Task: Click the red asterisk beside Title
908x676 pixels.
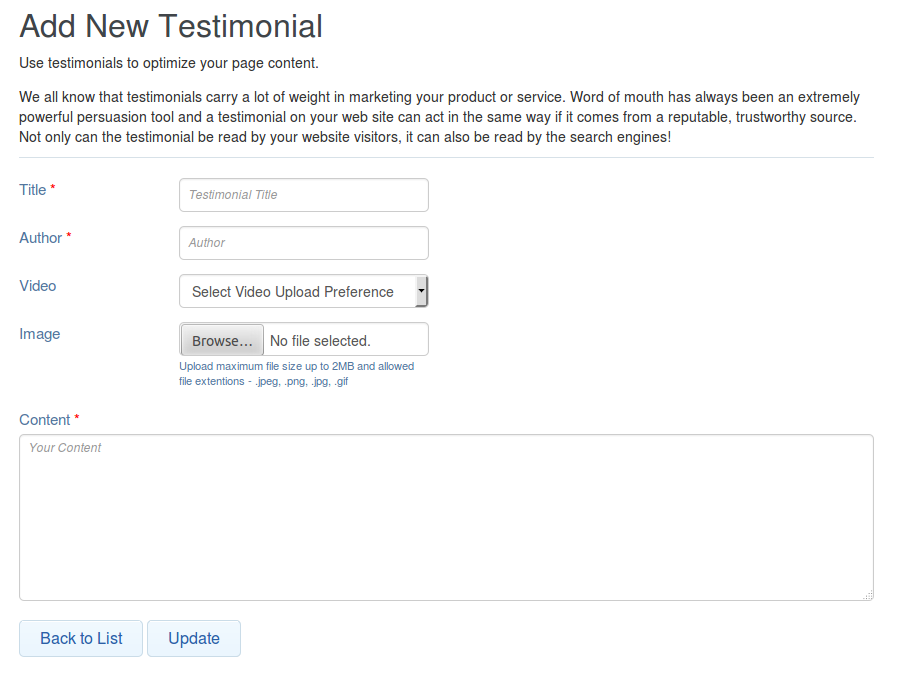Action: coord(51,186)
